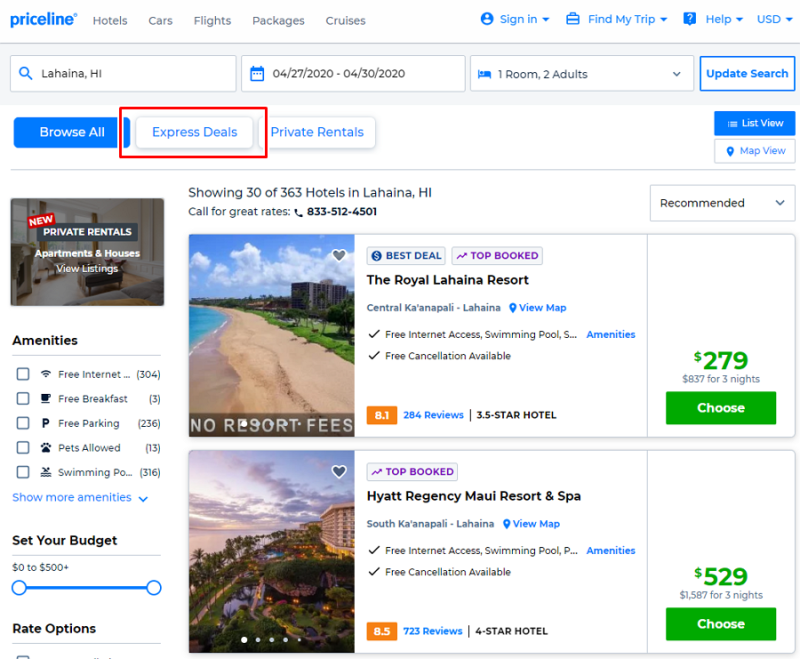Check the Swimming Pool checkbox

(x=23, y=472)
